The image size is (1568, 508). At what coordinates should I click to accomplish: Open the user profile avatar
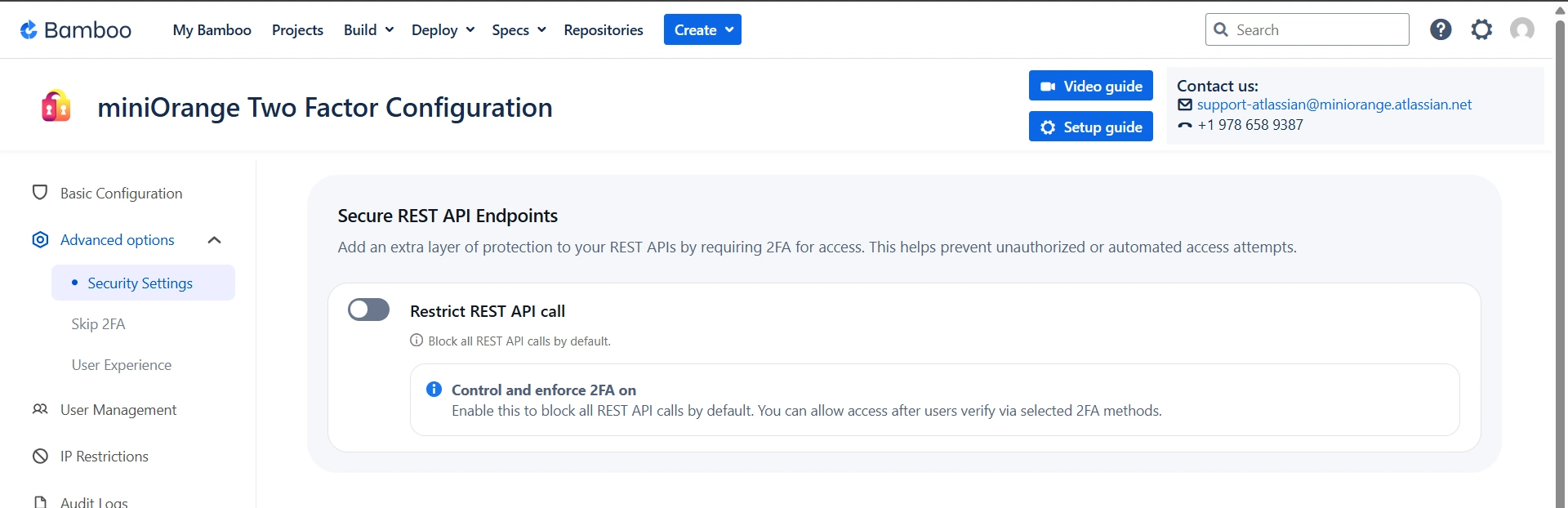(1522, 29)
